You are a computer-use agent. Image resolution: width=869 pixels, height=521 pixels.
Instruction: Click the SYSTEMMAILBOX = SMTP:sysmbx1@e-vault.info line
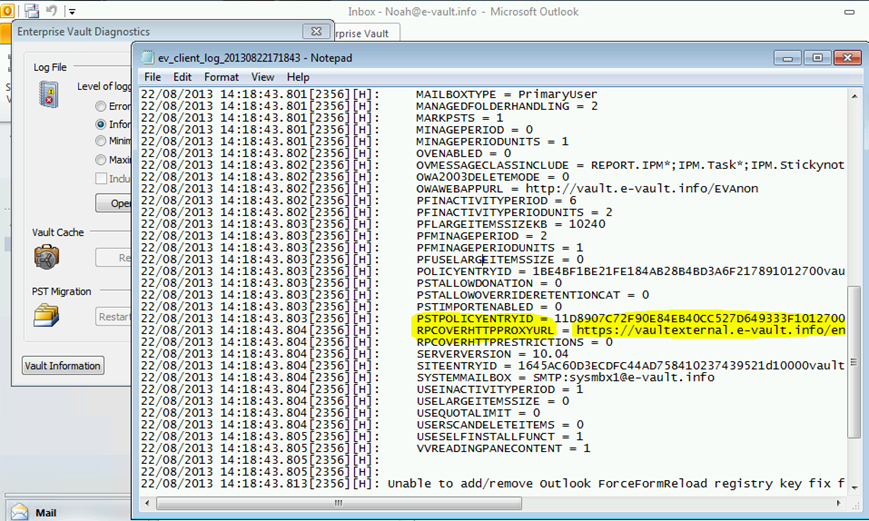565,377
